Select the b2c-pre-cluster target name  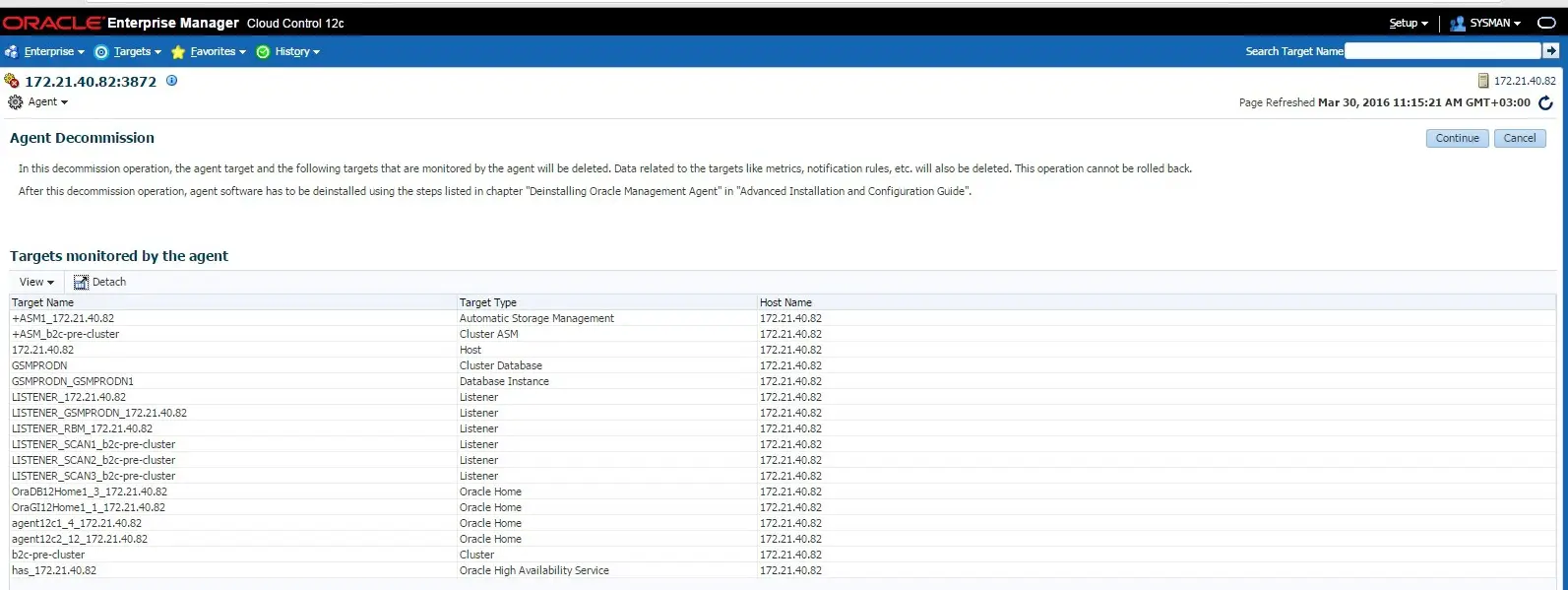coord(48,555)
